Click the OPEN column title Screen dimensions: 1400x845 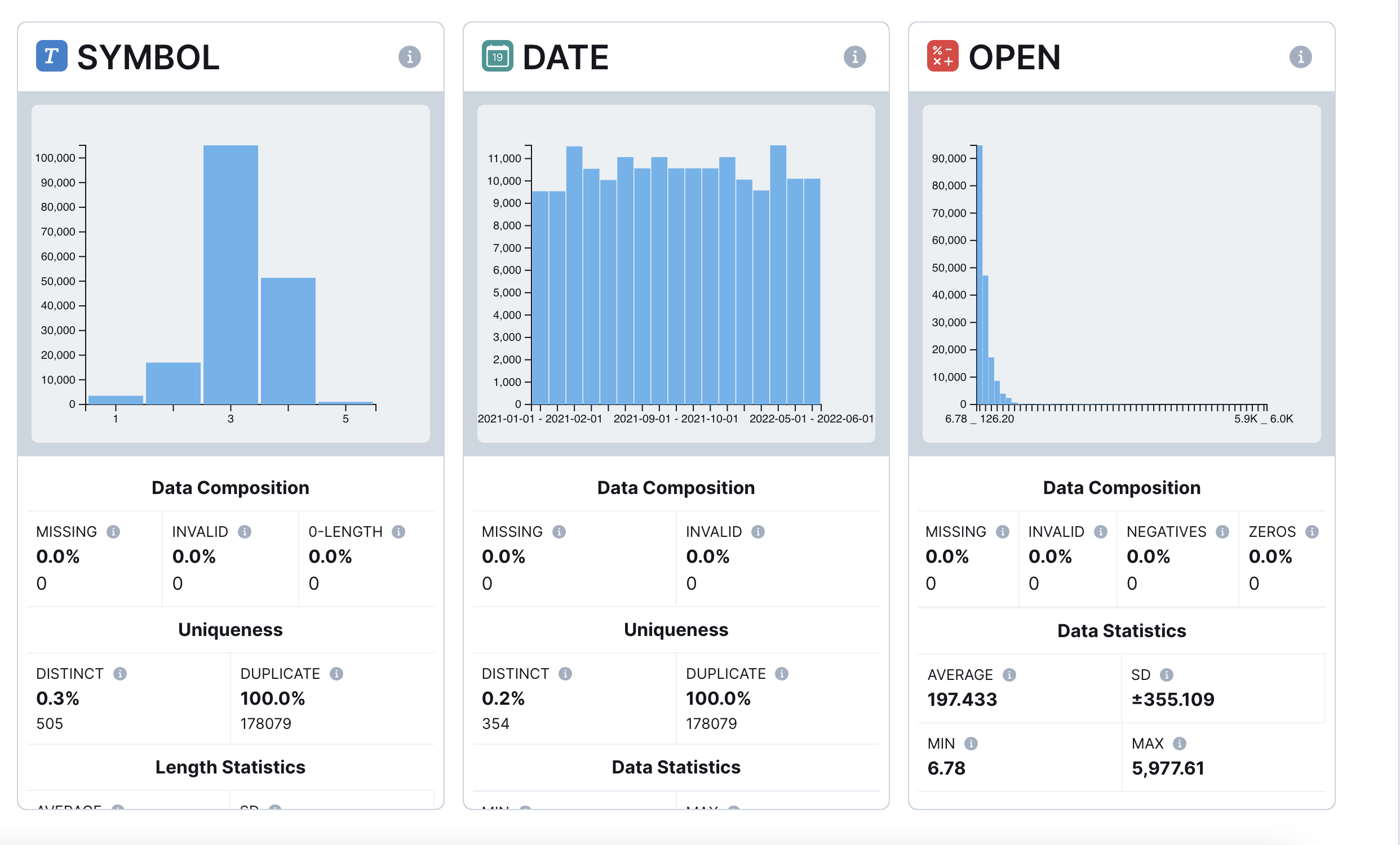click(x=1014, y=57)
